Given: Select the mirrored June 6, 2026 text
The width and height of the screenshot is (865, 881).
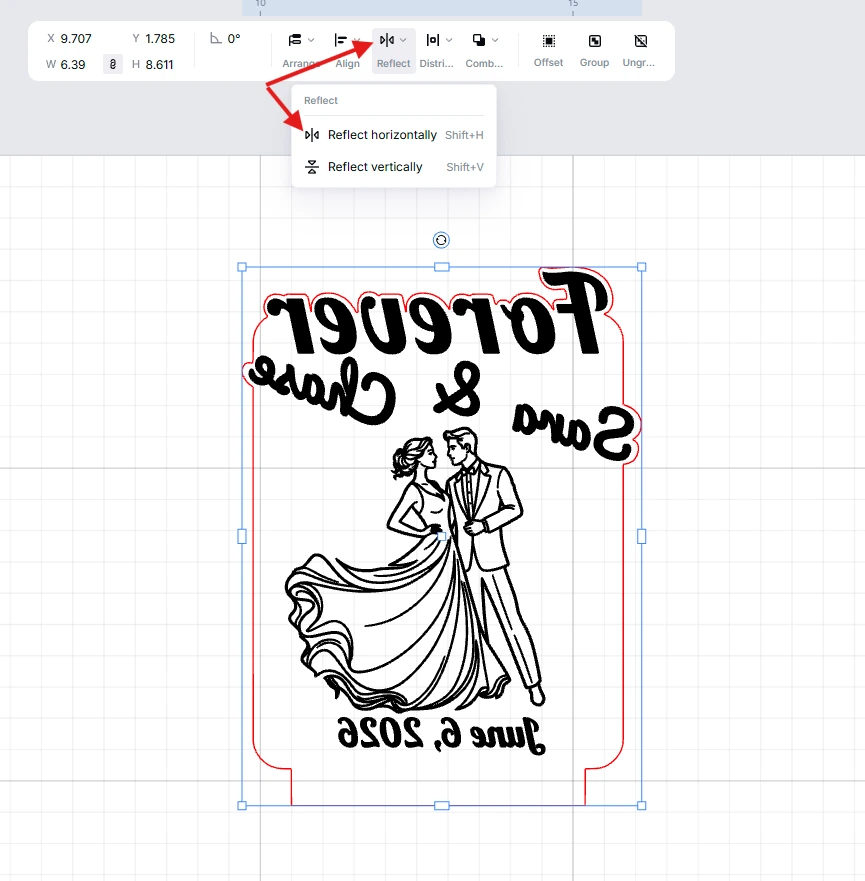Looking at the screenshot, I should [441, 734].
